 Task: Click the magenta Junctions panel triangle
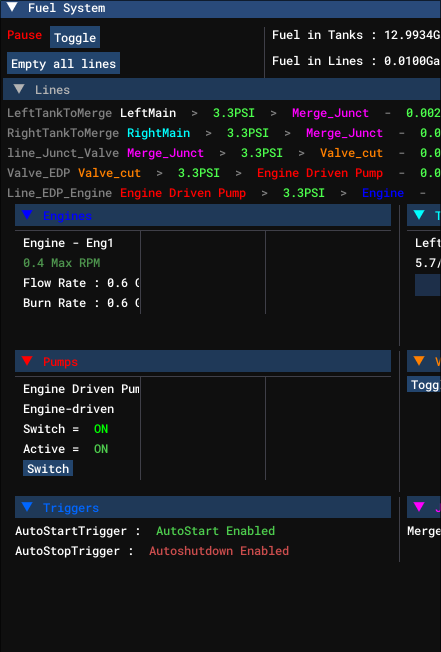(419, 507)
